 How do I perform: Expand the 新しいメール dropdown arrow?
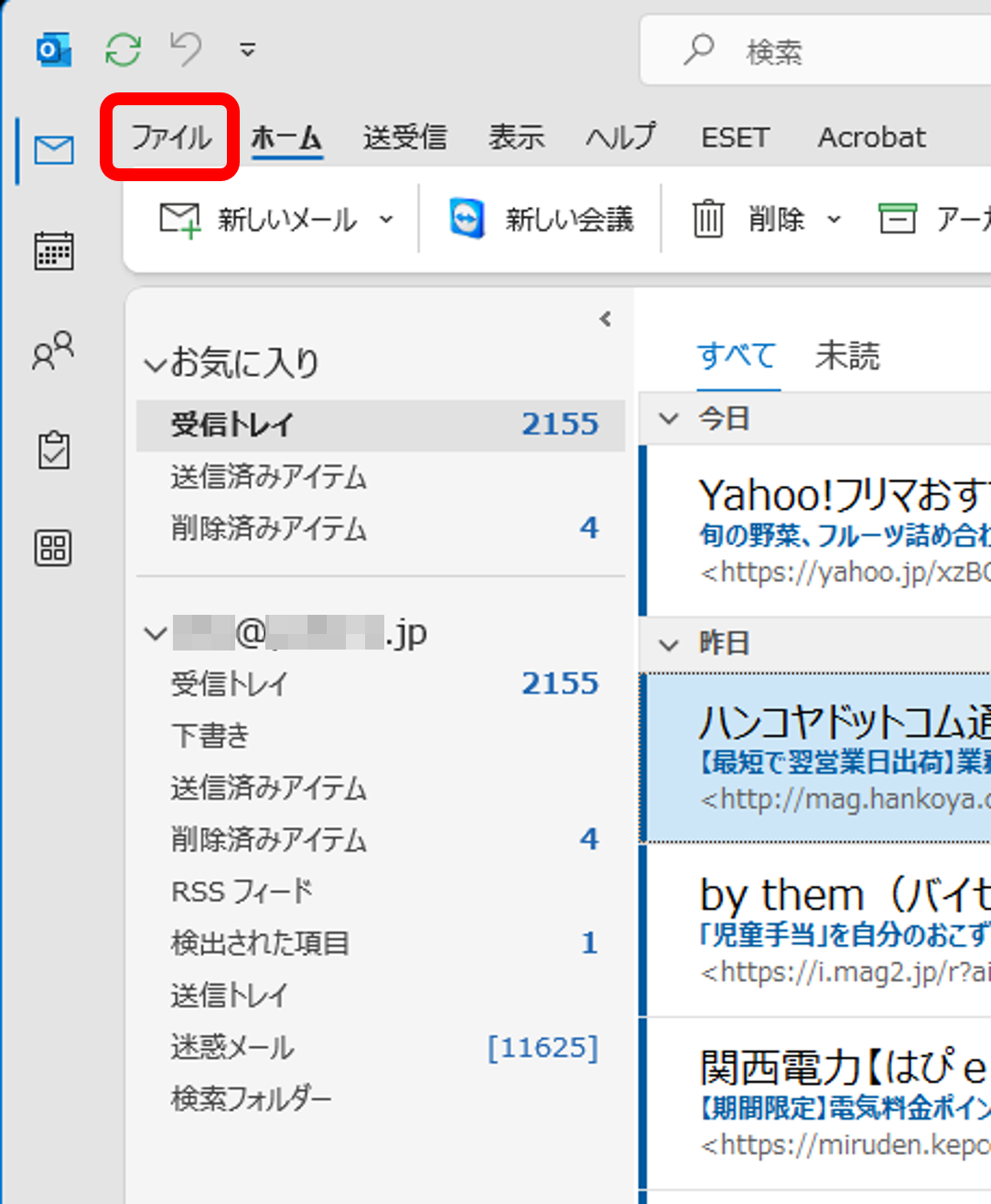click(386, 220)
